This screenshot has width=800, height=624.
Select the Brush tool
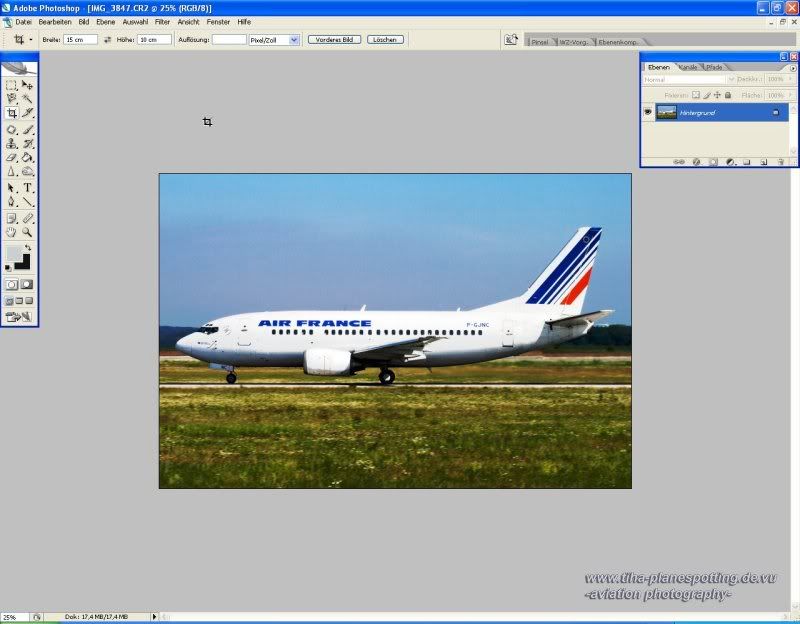point(28,130)
